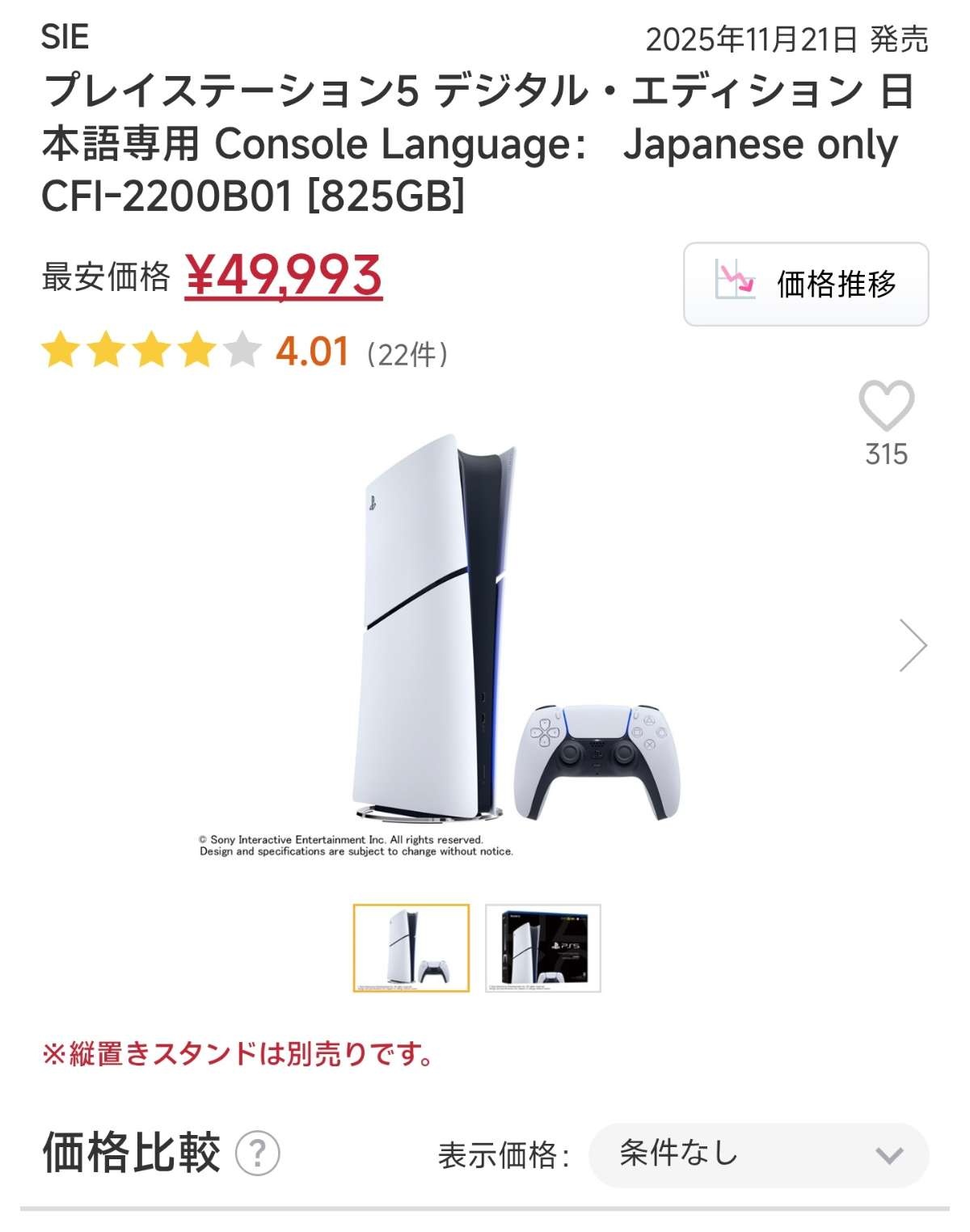Image resolution: width=970 pixels, height=1232 pixels.
Task: Tap the heart favorite icon
Action: pos(886,405)
